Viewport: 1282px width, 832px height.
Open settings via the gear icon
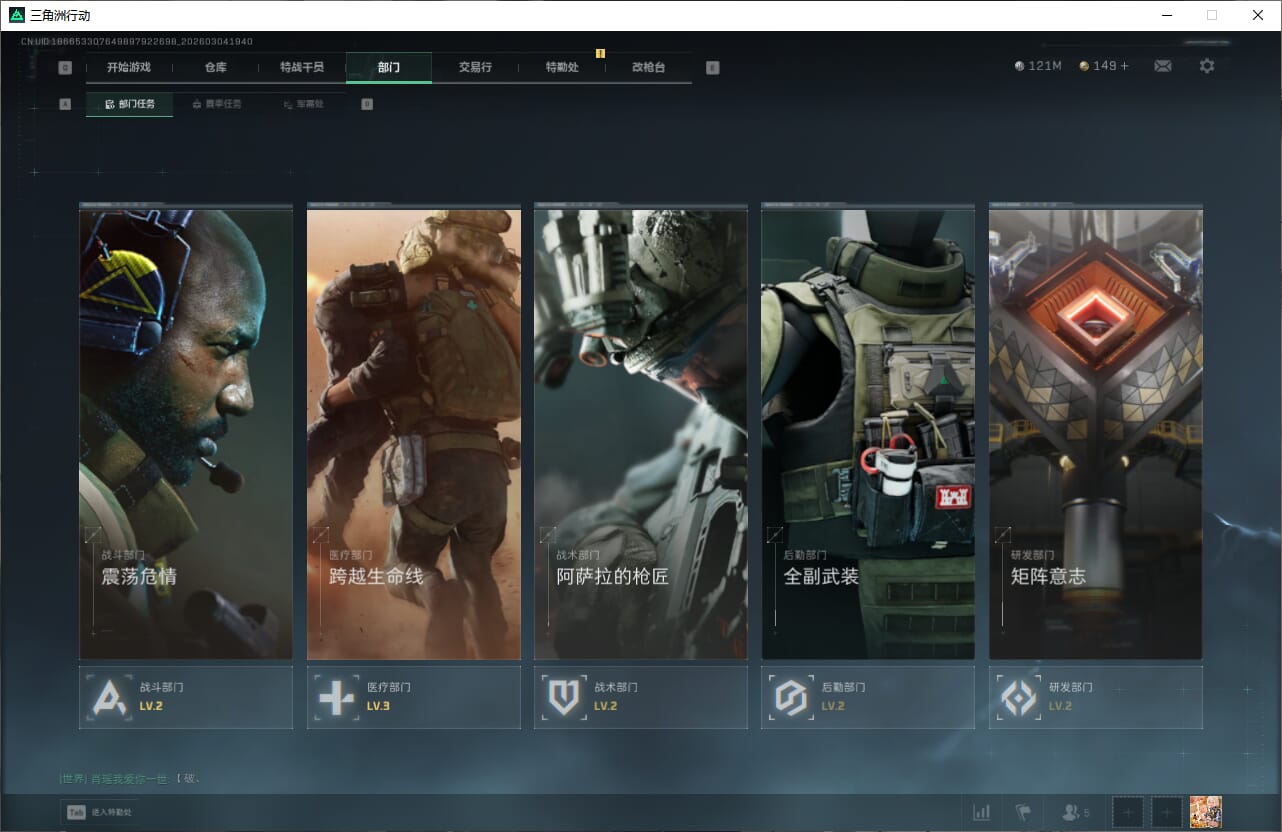(x=1207, y=66)
